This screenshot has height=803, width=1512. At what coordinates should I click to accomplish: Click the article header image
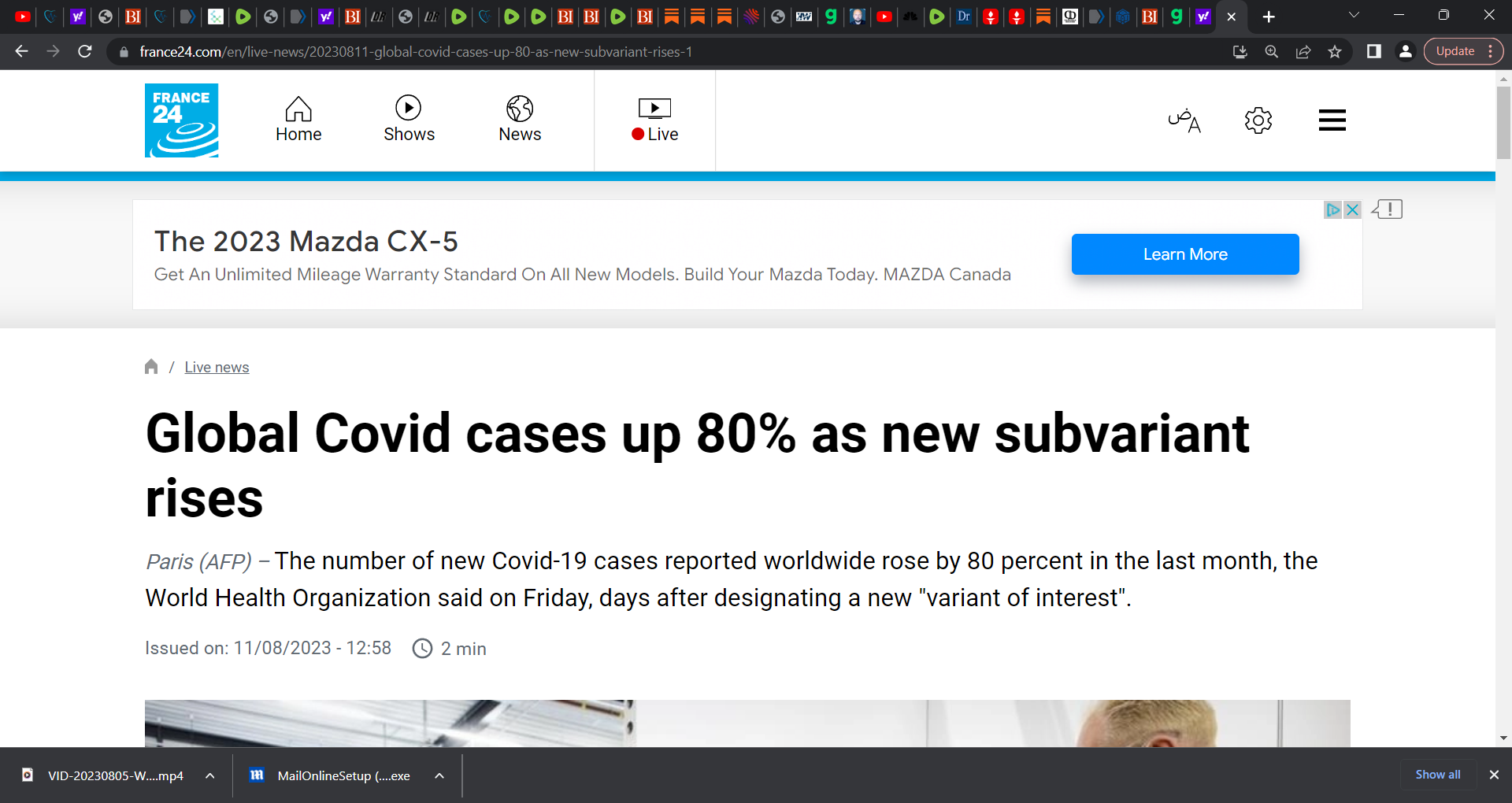pyautogui.click(x=747, y=723)
